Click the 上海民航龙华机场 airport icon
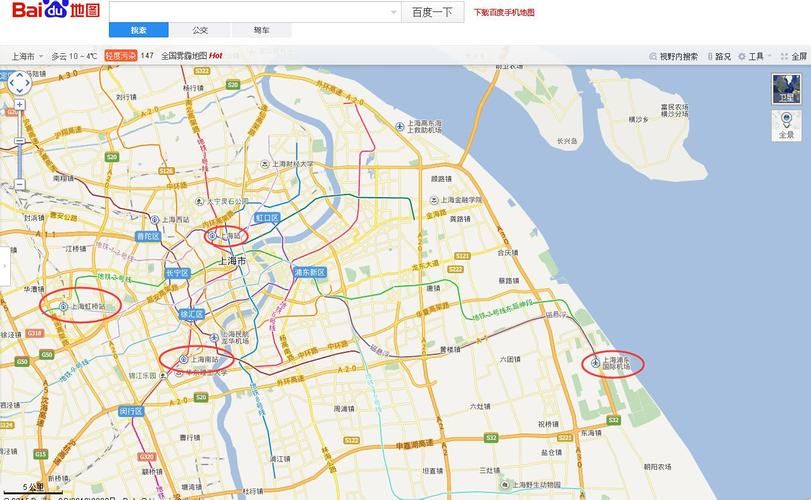 pos(214,338)
